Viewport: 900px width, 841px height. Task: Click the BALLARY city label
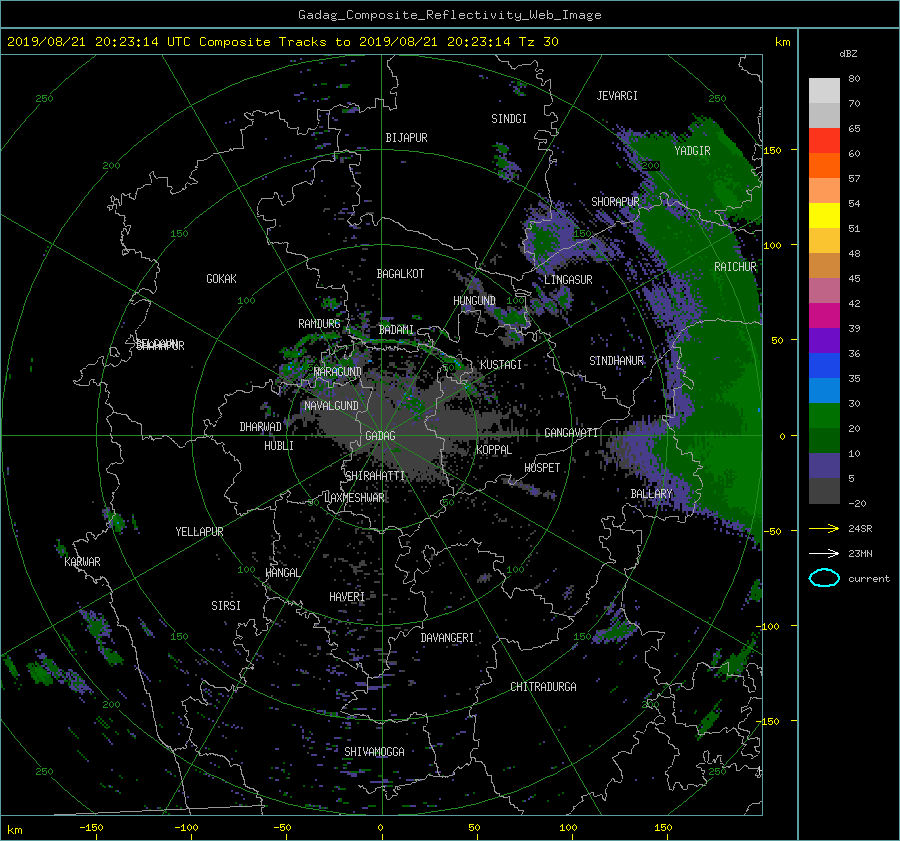click(x=651, y=494)
